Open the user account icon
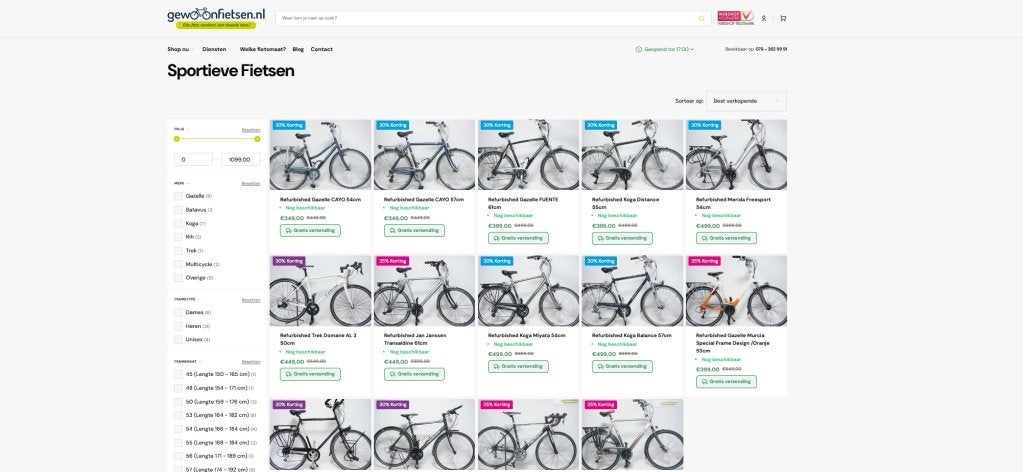The image size is (1024, 472). click(x=763, y=18)
